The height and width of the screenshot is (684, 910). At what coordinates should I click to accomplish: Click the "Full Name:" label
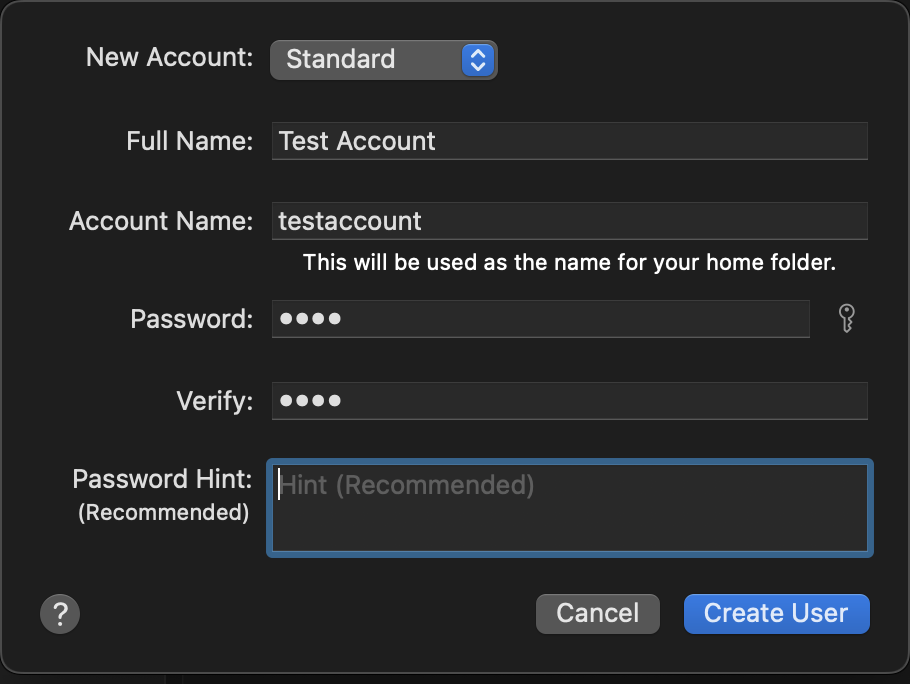pos(189,141)
